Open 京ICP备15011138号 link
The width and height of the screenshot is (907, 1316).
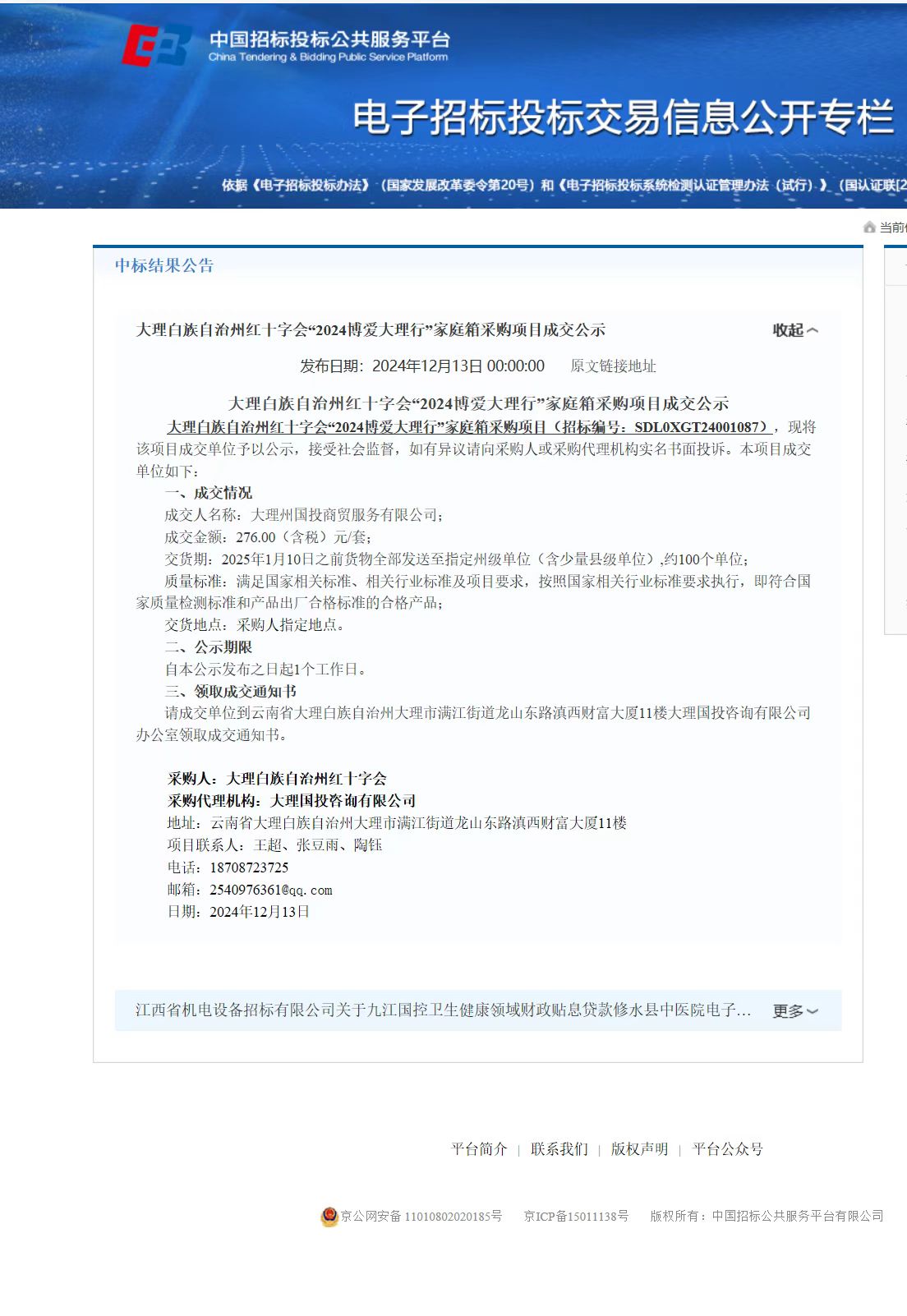576,1216
